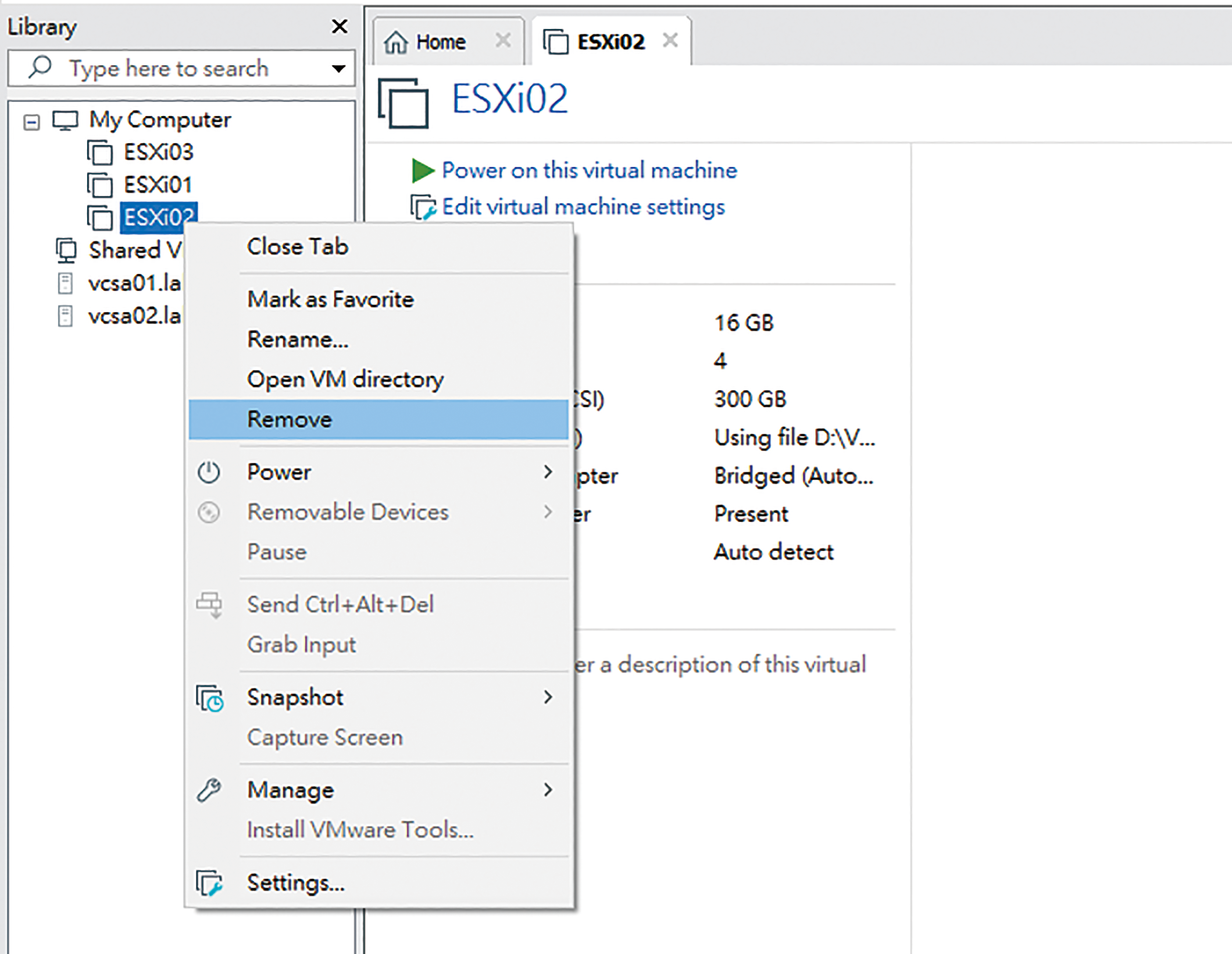Click the Snapshot clock icon

(x=210, y=698)
